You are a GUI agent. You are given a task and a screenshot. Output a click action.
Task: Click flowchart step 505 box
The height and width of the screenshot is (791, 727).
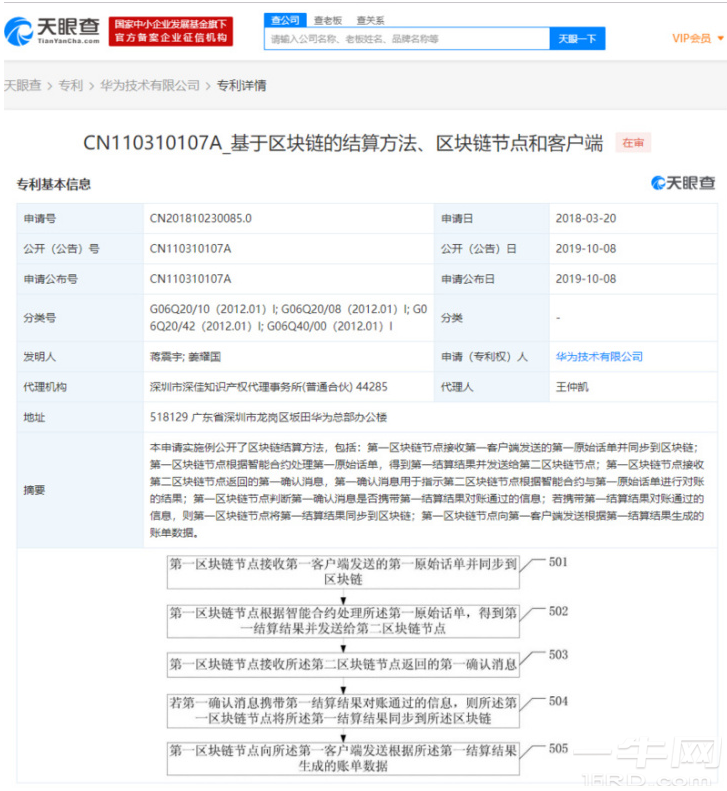coord(343,758)
